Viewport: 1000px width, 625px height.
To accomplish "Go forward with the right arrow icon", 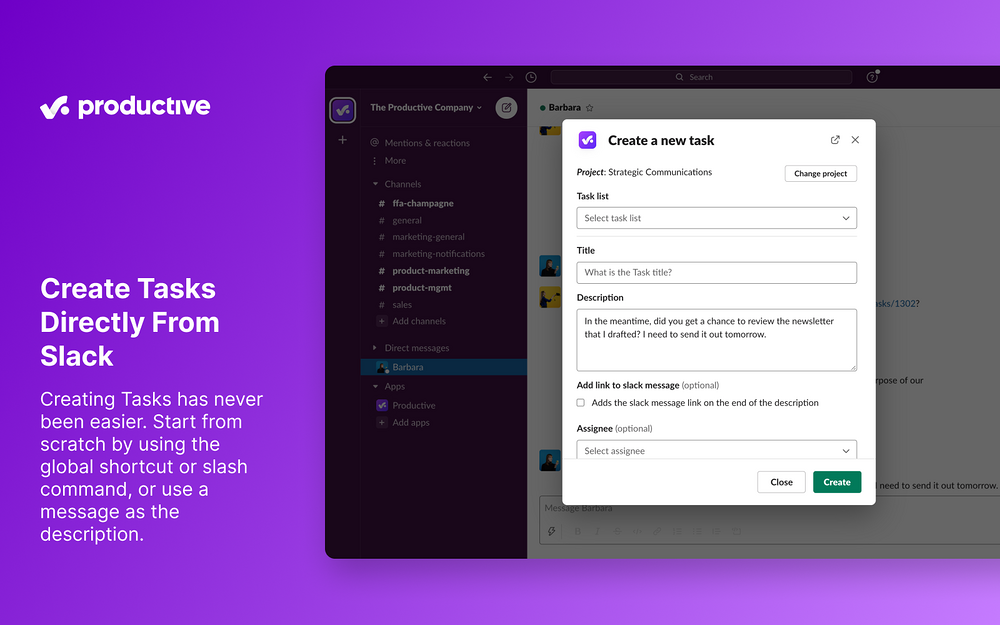I will (509, 77).
